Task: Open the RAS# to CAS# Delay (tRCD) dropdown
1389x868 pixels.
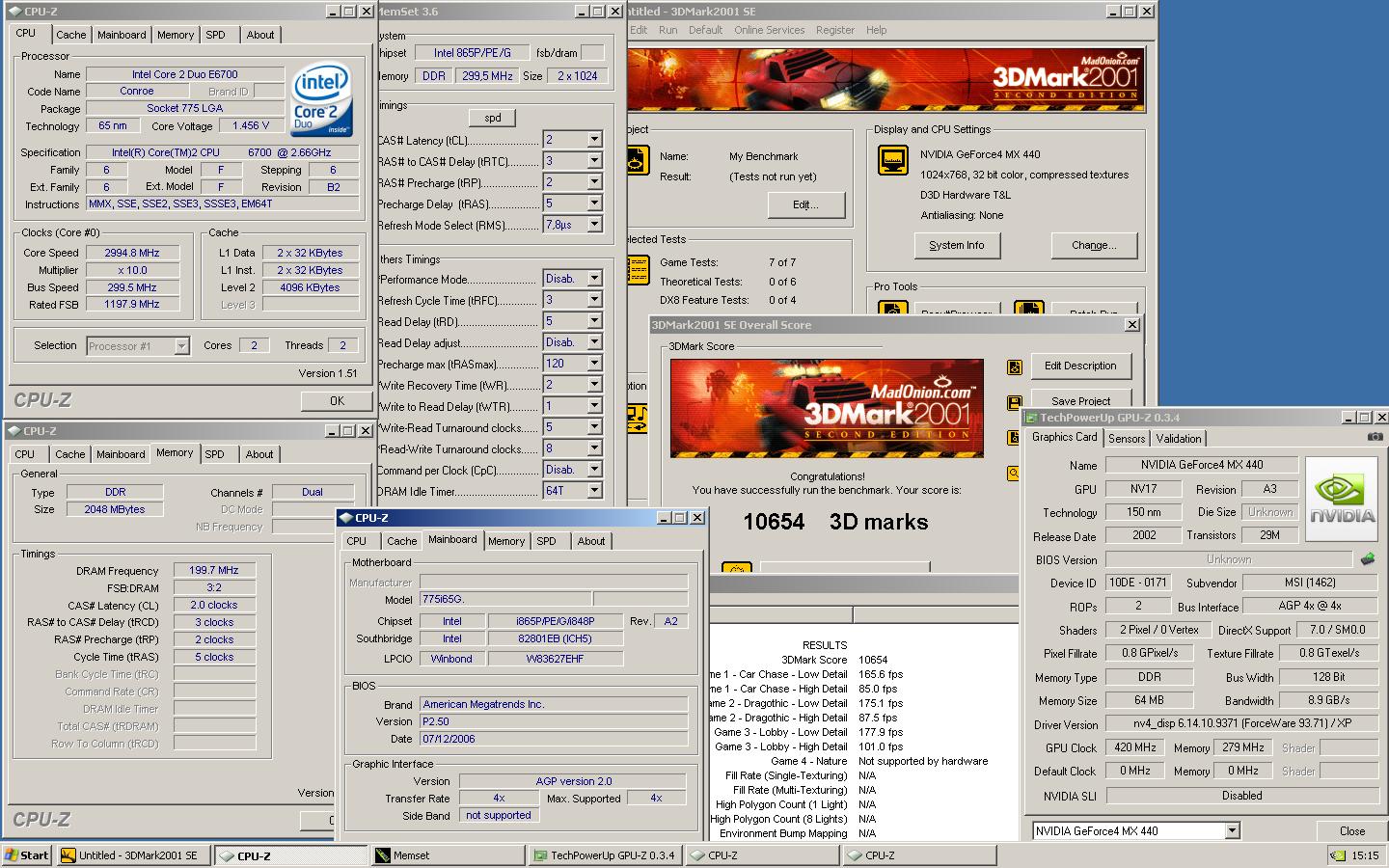Action: click(594, 161)
